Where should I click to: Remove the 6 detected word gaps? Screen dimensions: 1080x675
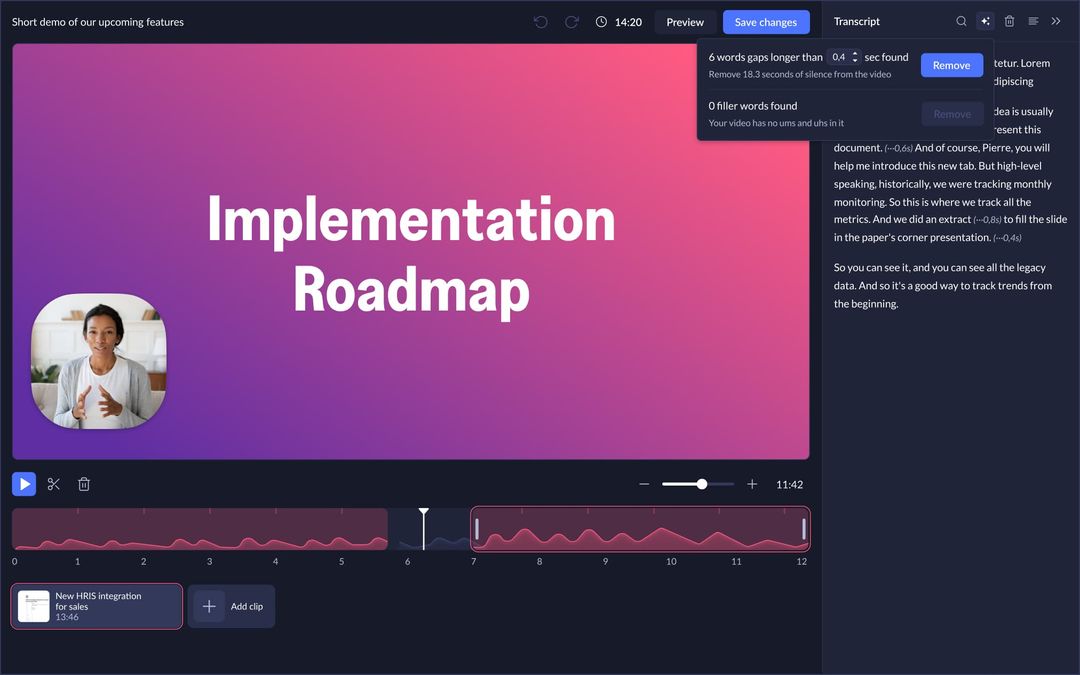(951, 64)
